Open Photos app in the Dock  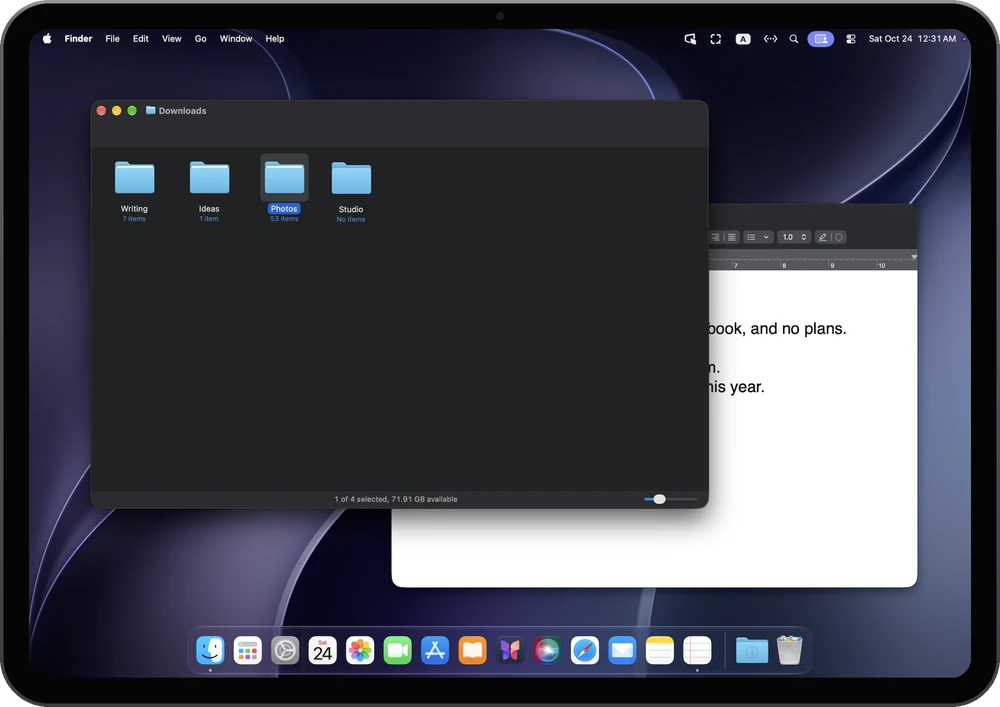[360, 650]
